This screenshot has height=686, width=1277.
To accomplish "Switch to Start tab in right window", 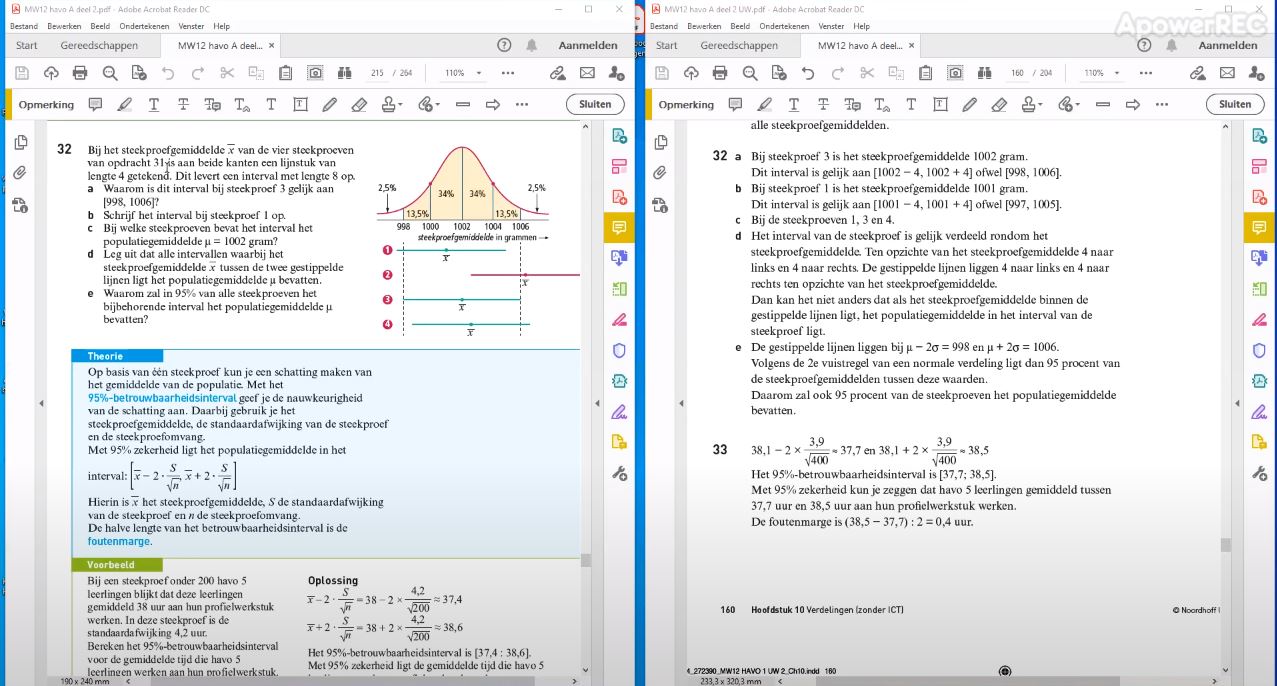I will 667,45.
